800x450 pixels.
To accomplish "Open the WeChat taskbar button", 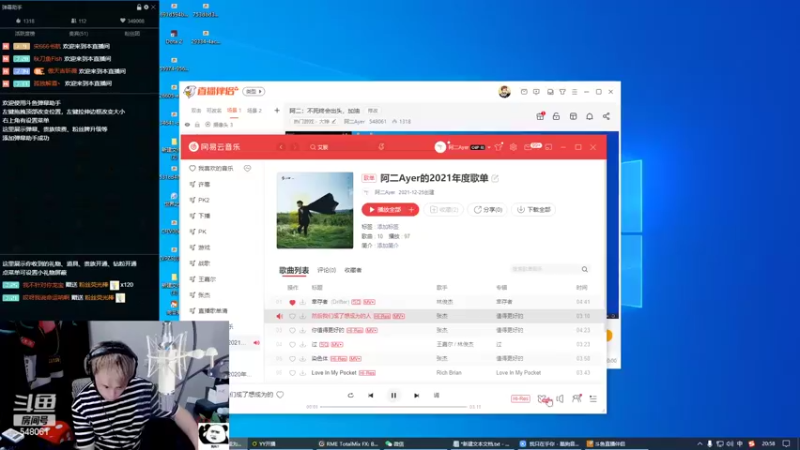I will 395,444.
